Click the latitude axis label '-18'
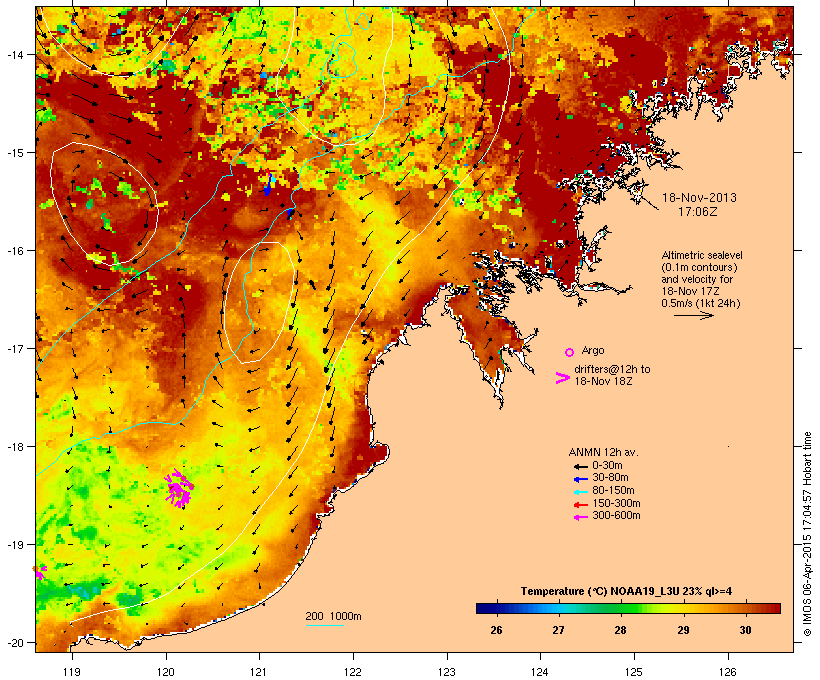Image resolution: width=820 pixels, height=680 pixels. pyautogui.click(x=14, y=447)
